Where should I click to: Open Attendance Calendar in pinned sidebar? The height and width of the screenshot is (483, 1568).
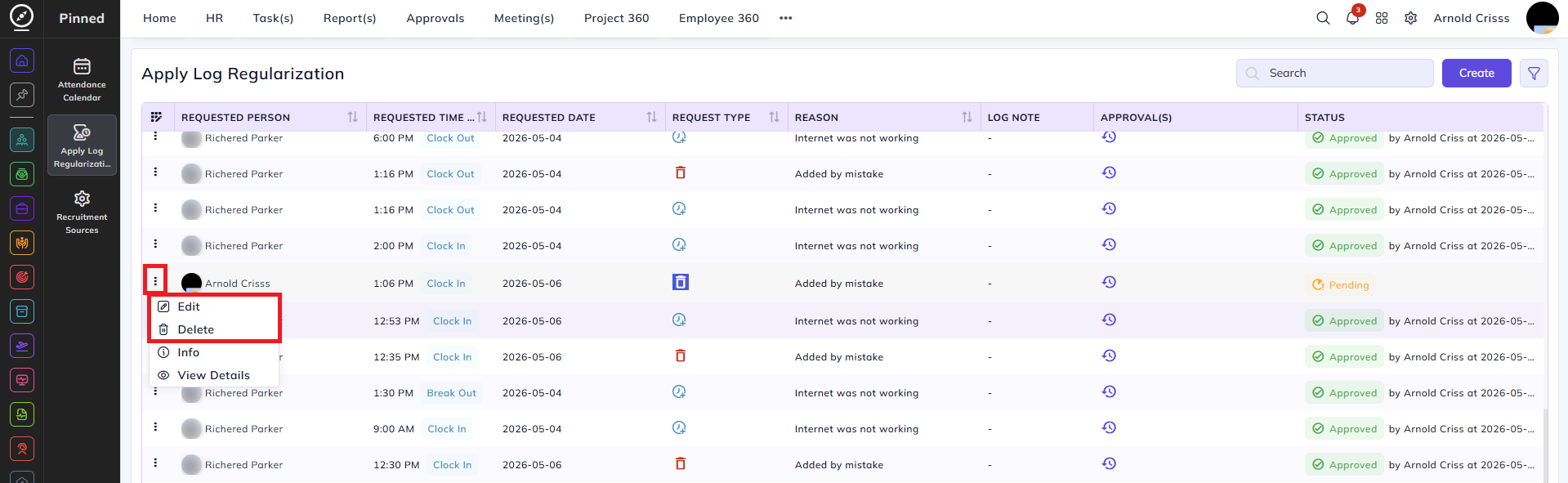pos(82,80)
